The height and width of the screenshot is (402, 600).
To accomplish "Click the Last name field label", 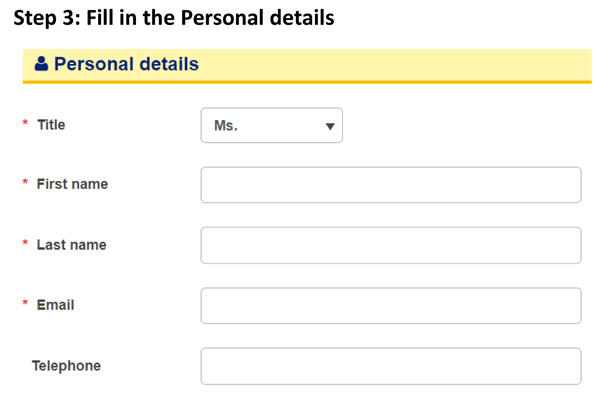I will pos(72,245).
